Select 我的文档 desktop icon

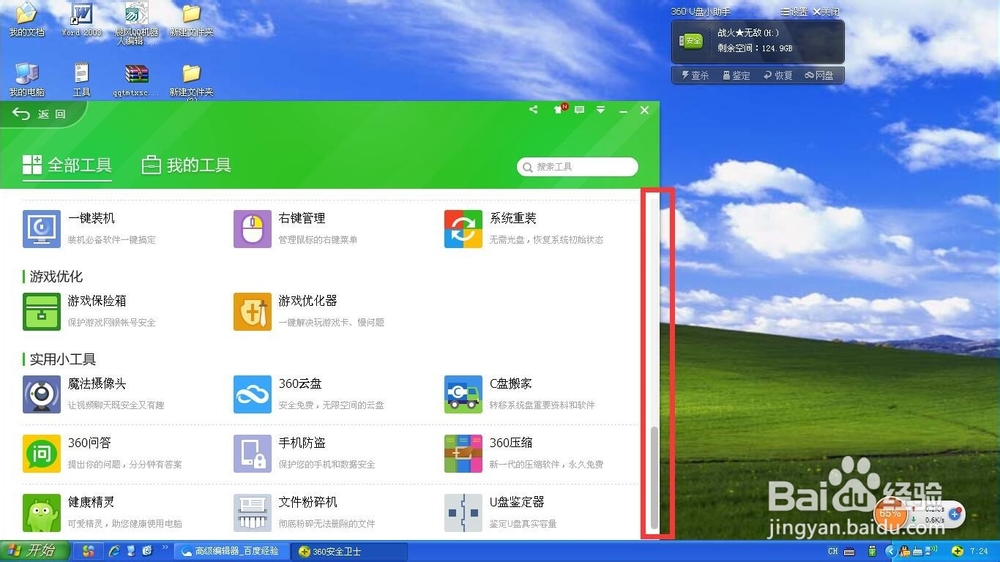pos(27,20)
